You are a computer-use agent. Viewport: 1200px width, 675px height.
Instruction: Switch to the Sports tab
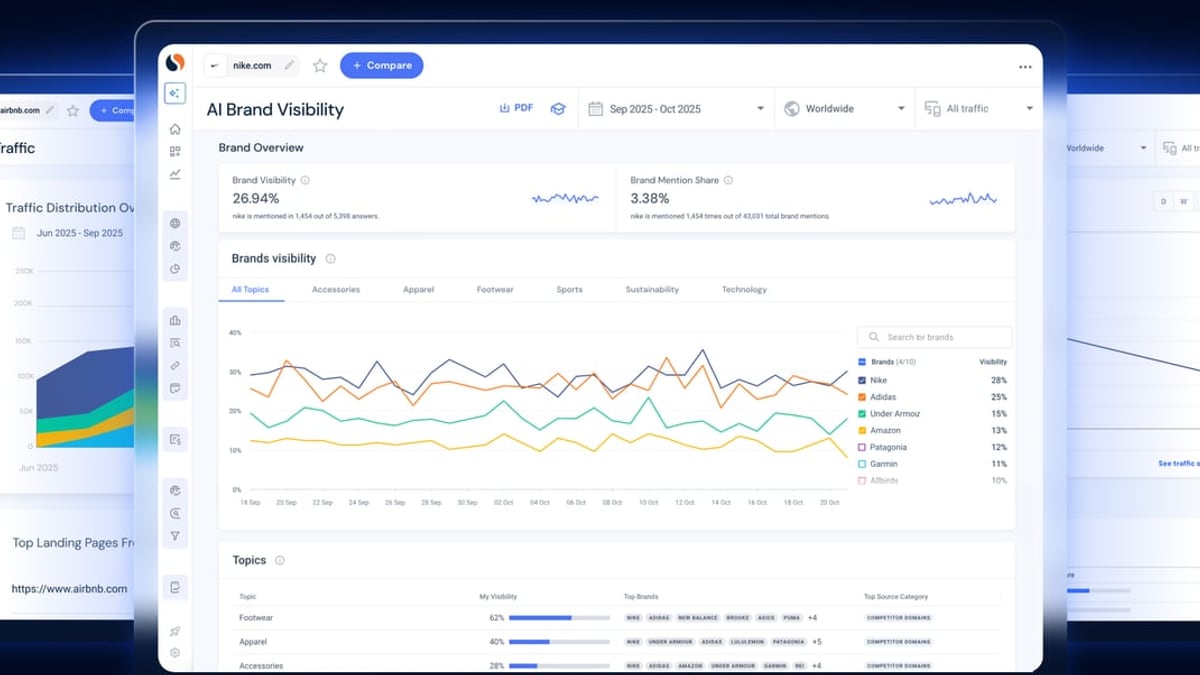tap(569, 290)
